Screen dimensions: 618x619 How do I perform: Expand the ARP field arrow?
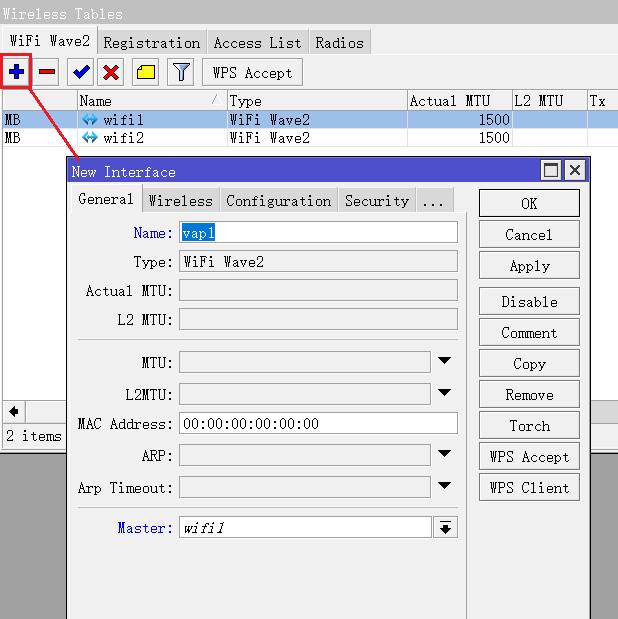(x=445, y=455)
